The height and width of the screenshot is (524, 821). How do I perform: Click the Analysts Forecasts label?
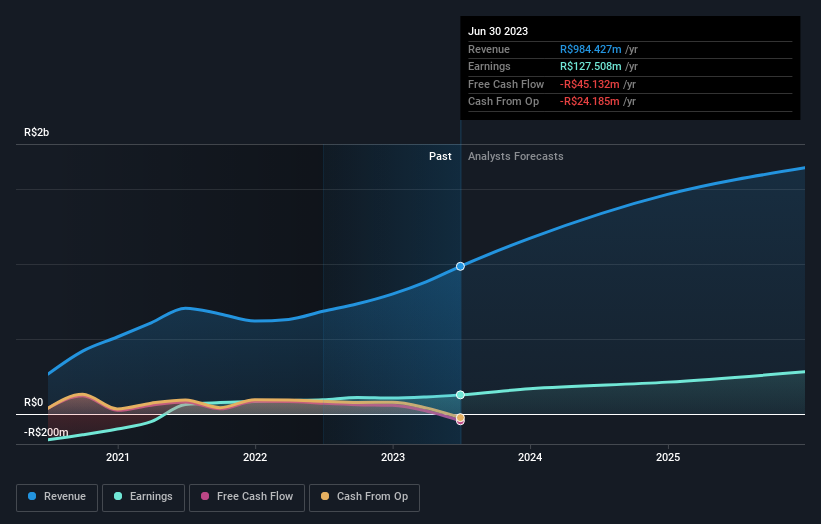(x=516, y=156)
